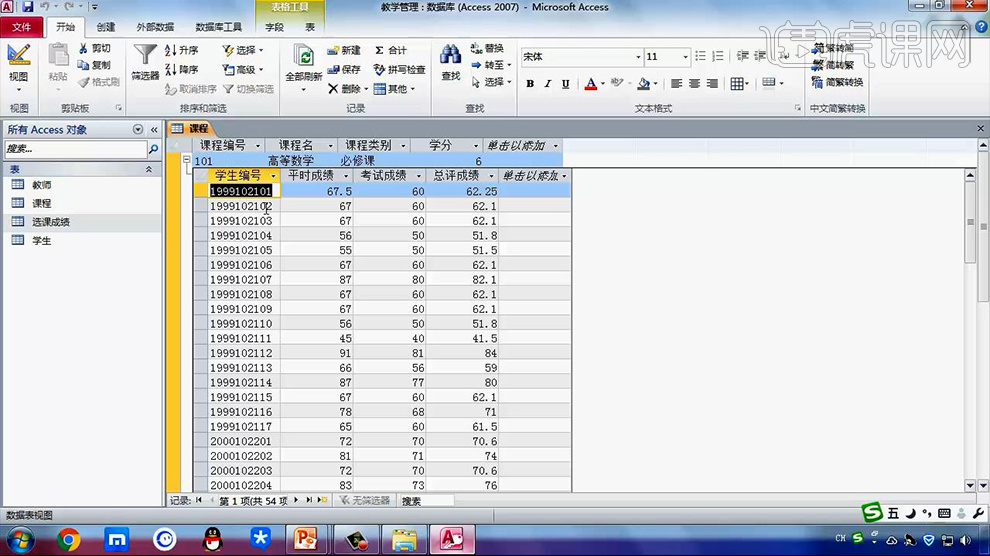Delete the record with 删除
The width and height of the screenshot is (990, 556).
(x=347, y=89)
